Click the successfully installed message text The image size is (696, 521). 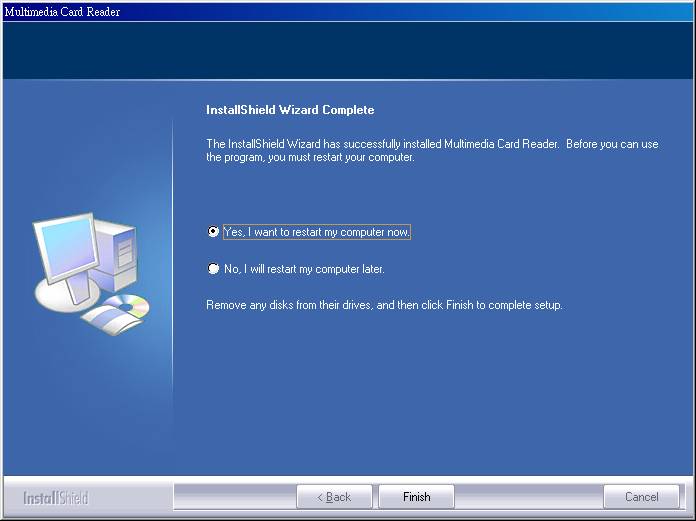431,151
